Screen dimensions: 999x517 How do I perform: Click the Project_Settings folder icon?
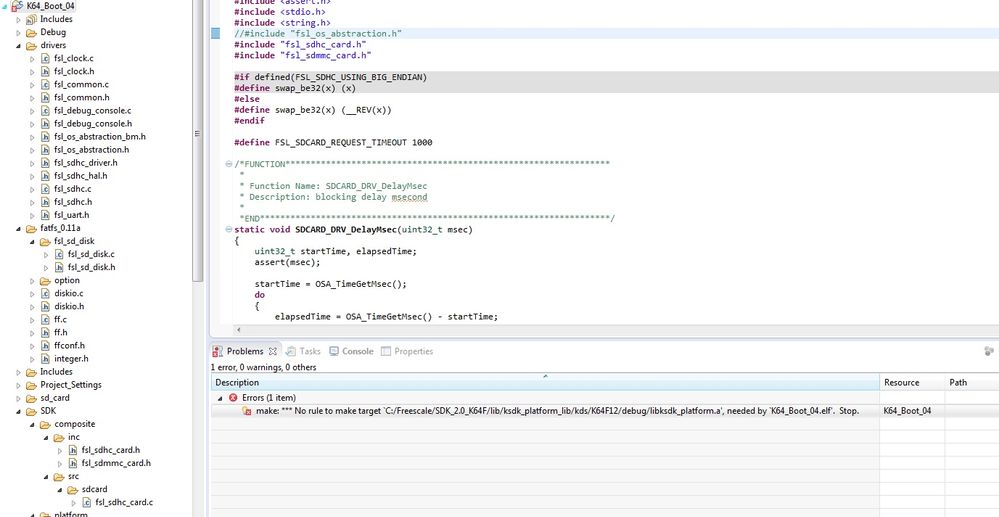click(31, 385)
